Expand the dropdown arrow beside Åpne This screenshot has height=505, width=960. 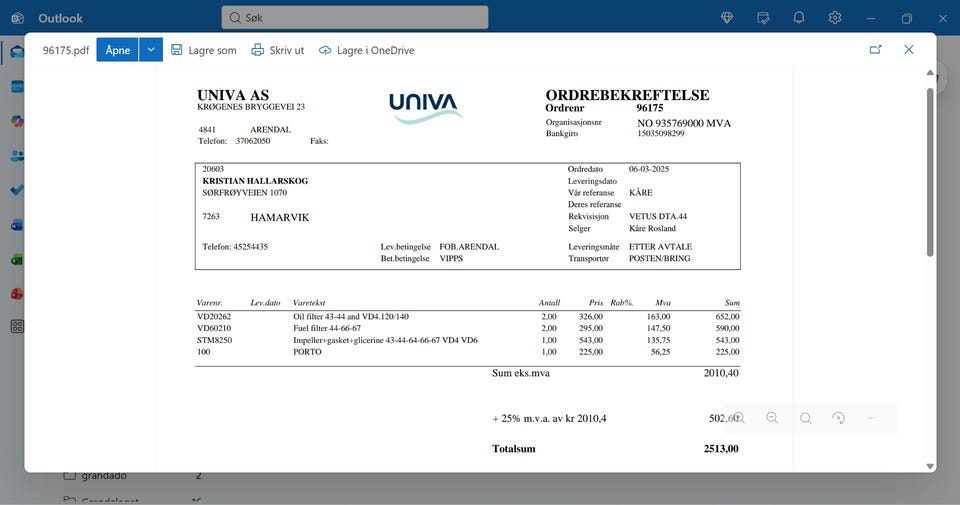tap(151, 50)
